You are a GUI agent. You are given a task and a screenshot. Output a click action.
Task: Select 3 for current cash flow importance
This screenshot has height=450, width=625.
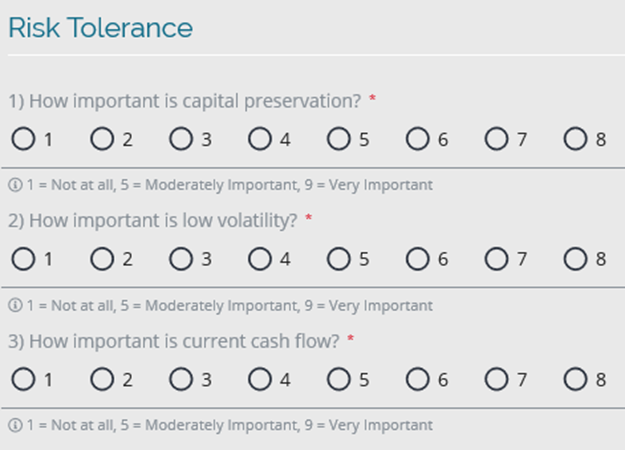(x=181, y=379)
